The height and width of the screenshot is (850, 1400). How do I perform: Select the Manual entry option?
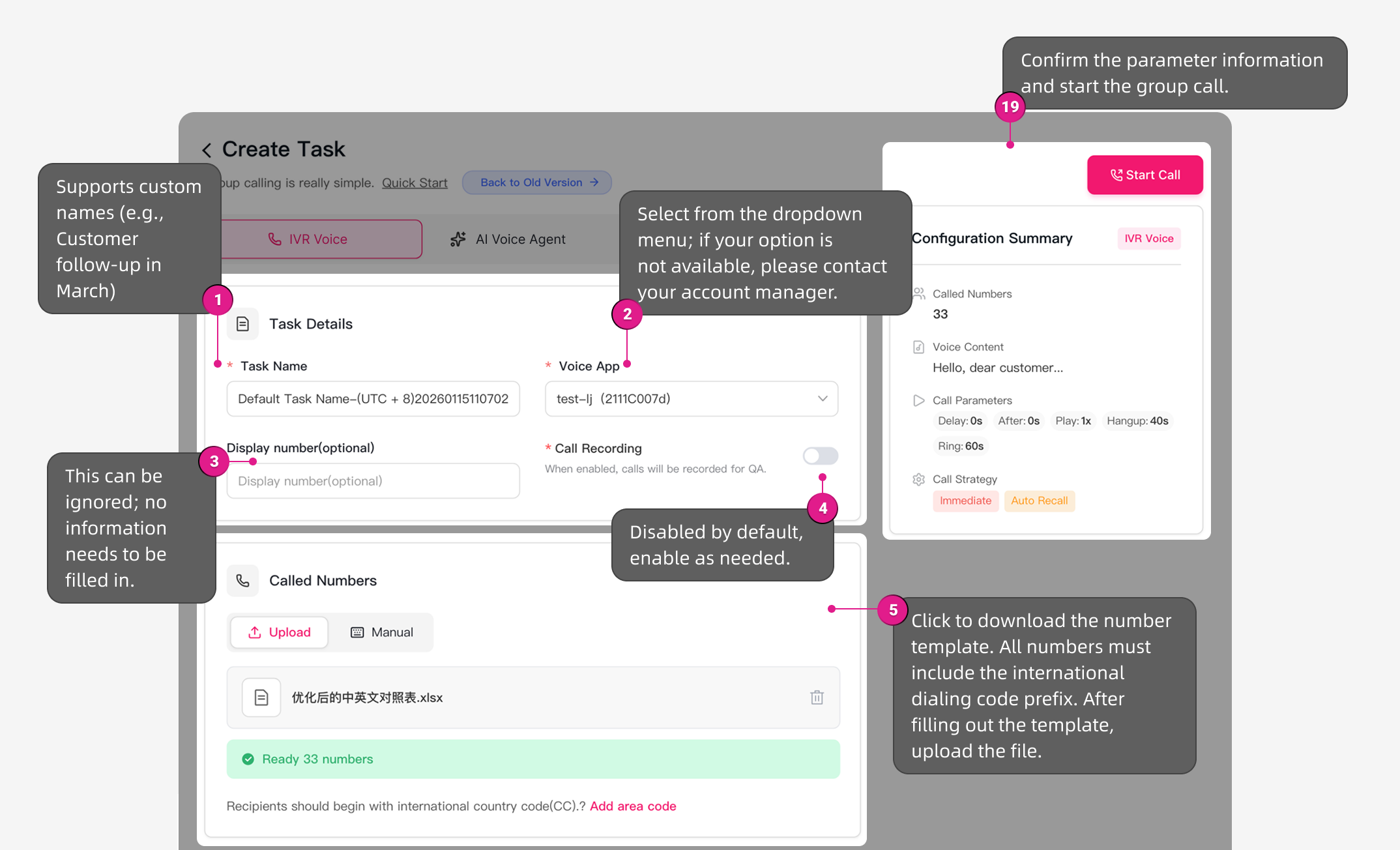[x=382, y=632]
